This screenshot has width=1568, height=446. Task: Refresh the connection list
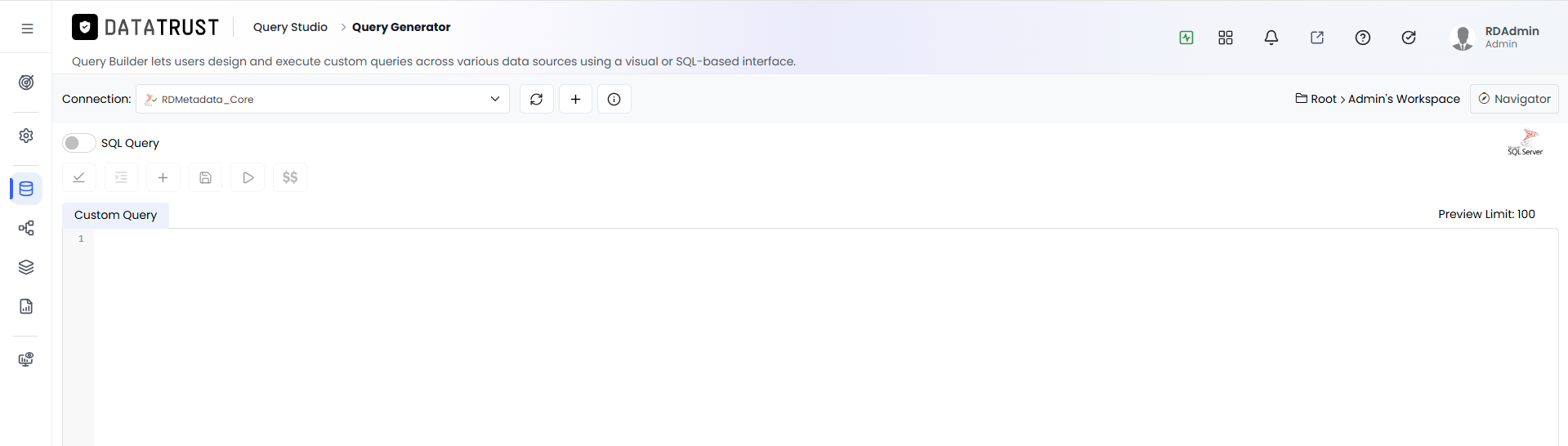[537, 99]
